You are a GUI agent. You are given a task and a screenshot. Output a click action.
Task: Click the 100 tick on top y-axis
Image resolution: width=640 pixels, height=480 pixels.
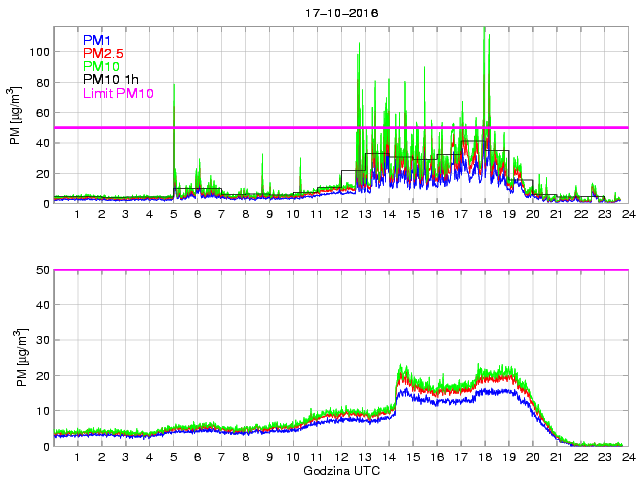click(40, 52)
